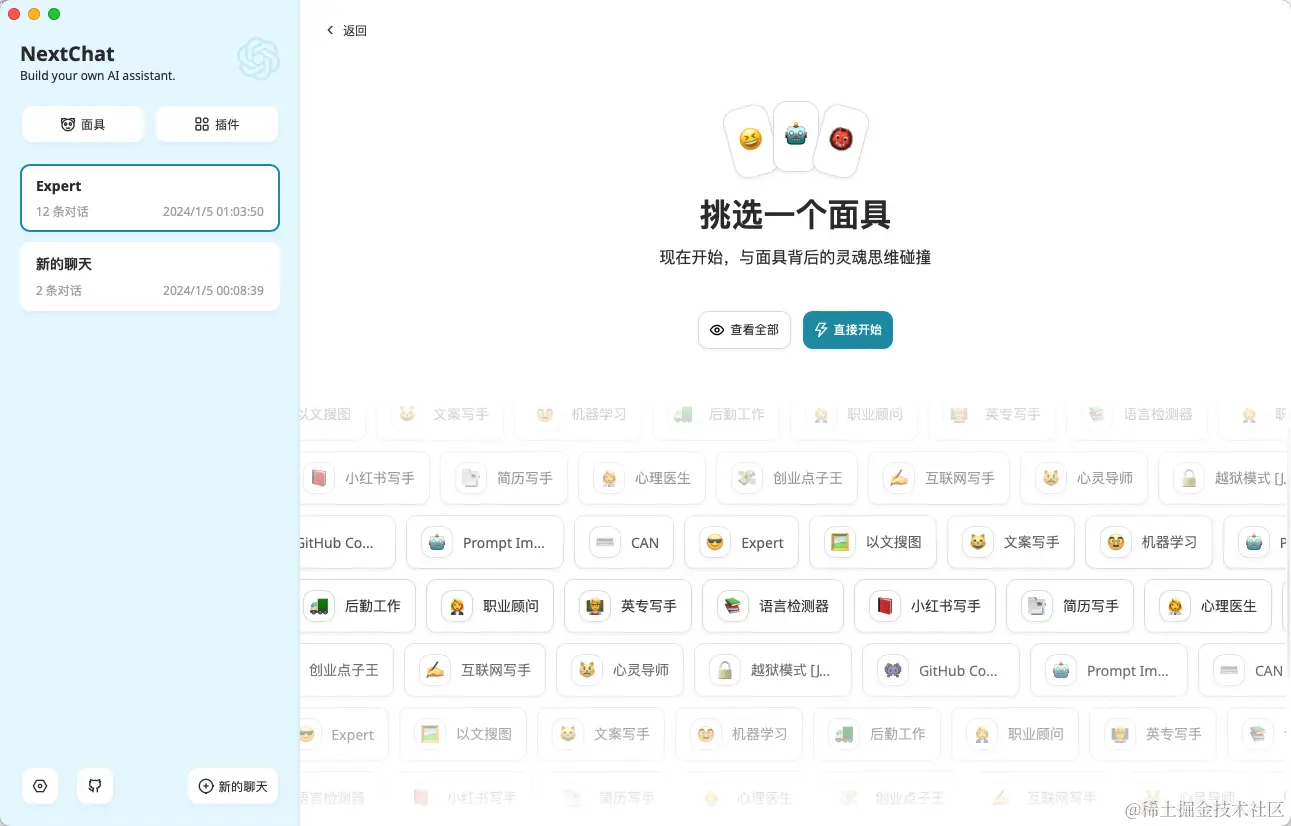Image resolution: width=1291 pixels, height=826 pixels.
Task: Open the Expert chat in the sidebar
Action: [x=150, y=198]
